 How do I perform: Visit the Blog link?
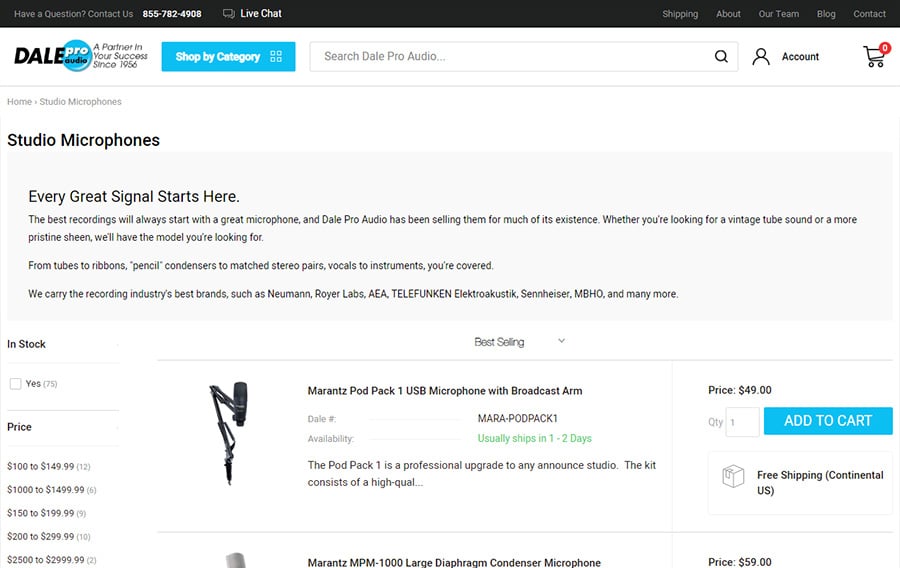tap(826, 14)
